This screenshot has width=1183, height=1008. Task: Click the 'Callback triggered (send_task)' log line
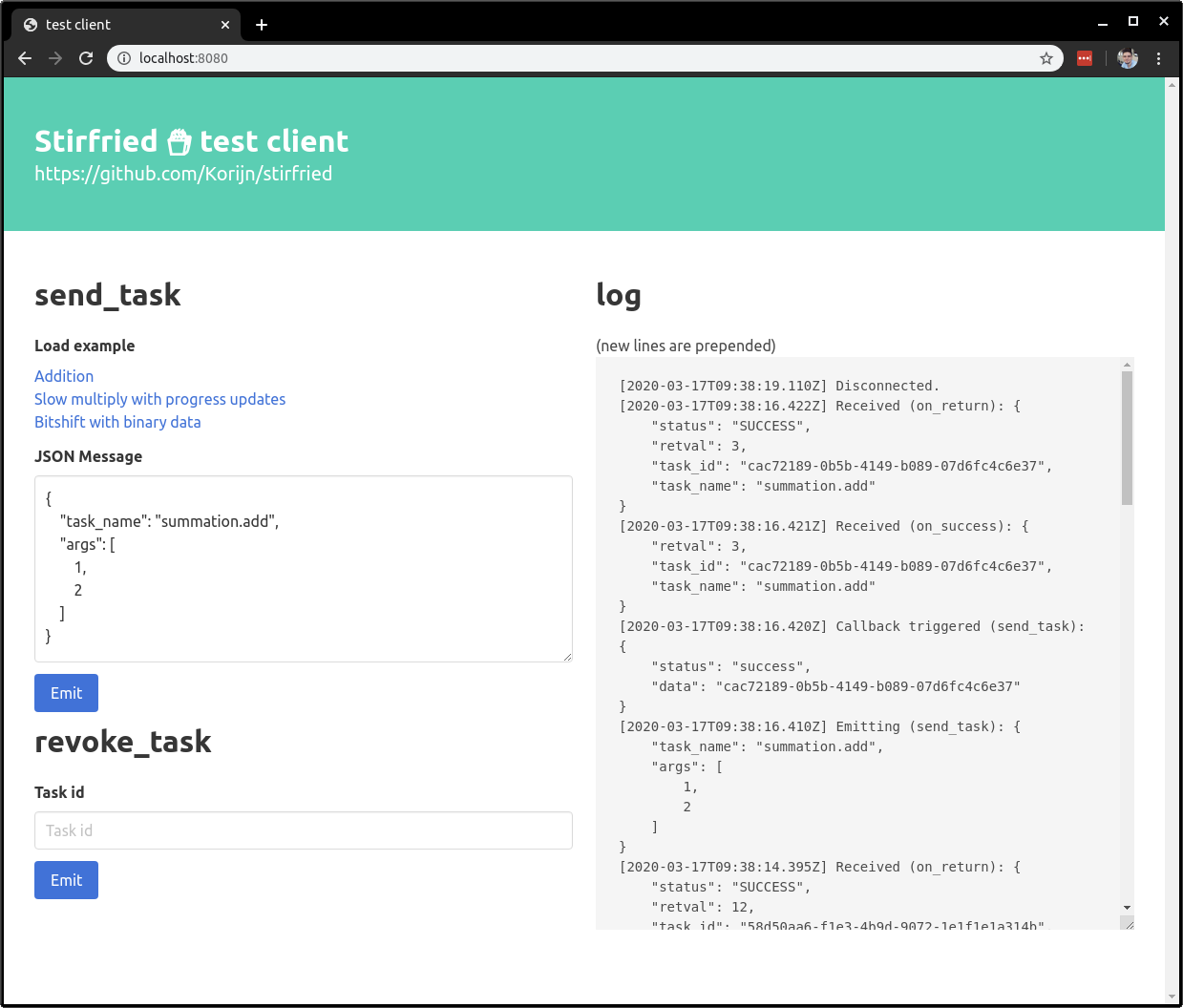(x=852, y=626)
